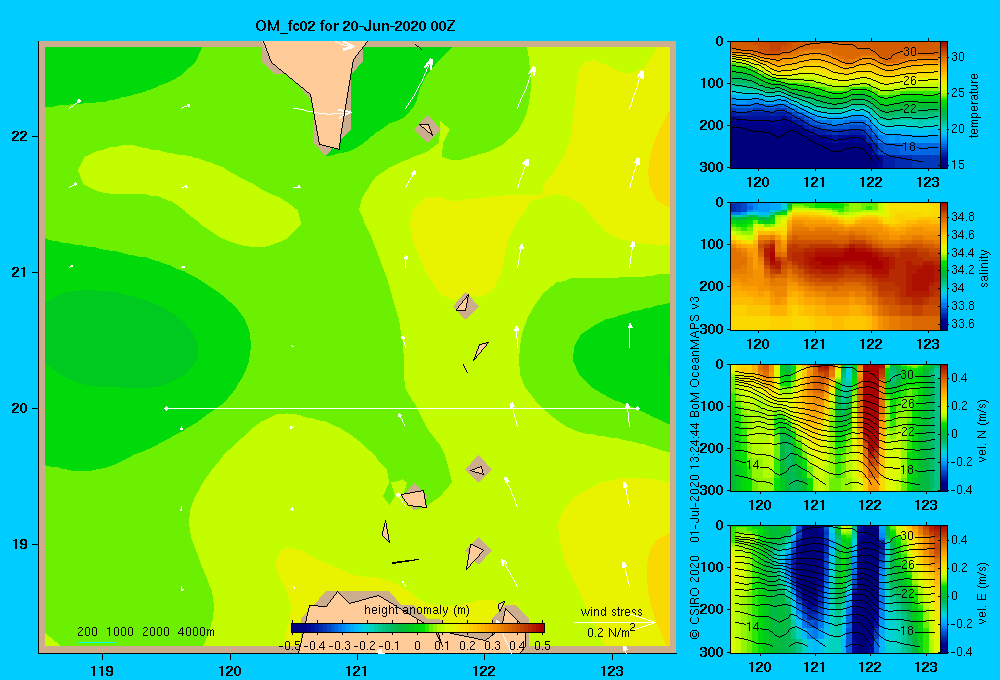Screen dimensions: 1000x680
Task: Click the '200 1000 2000 4000m' depth legend
Action: pos(145,632)
